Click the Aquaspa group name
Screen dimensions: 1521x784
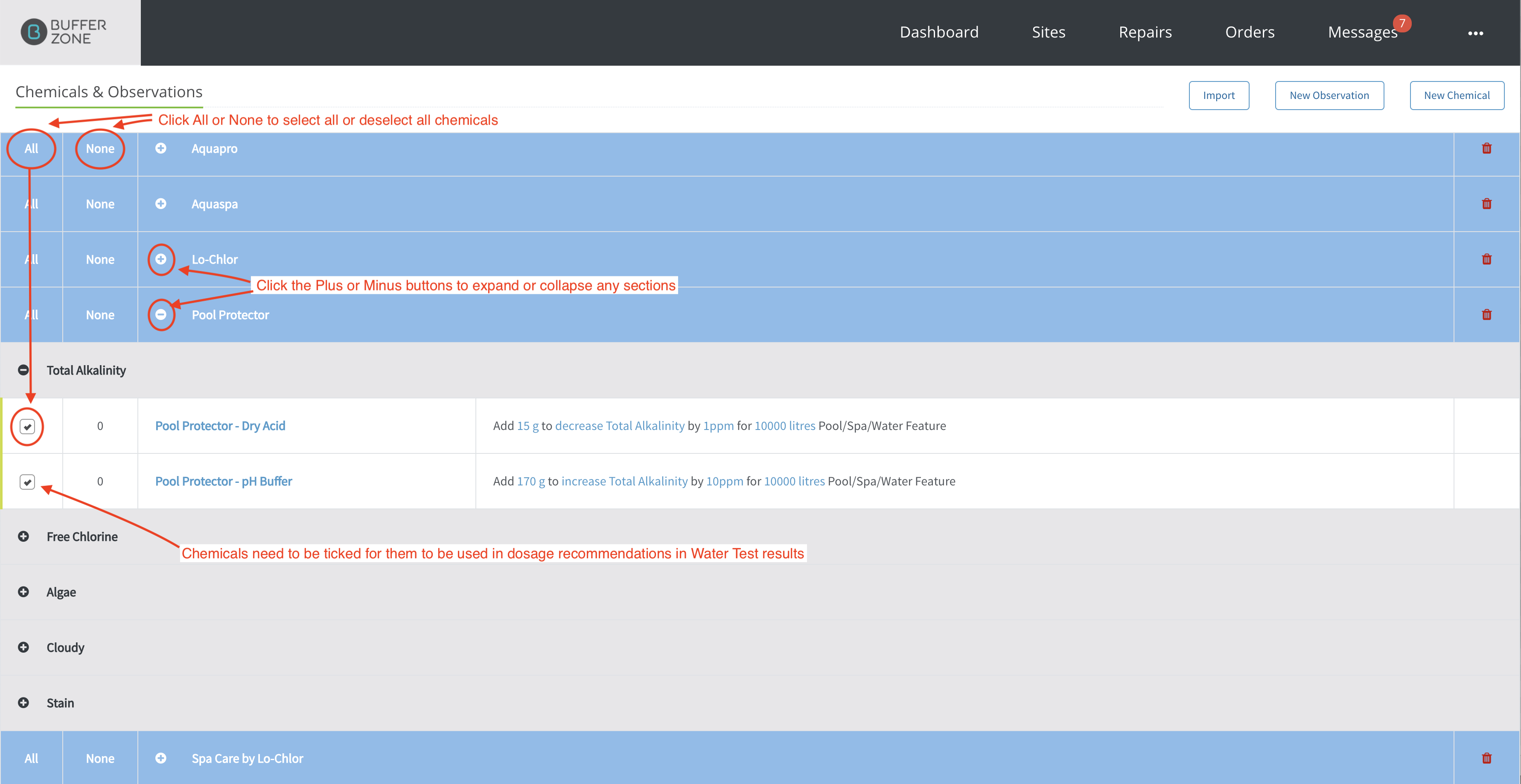point(214,204)
